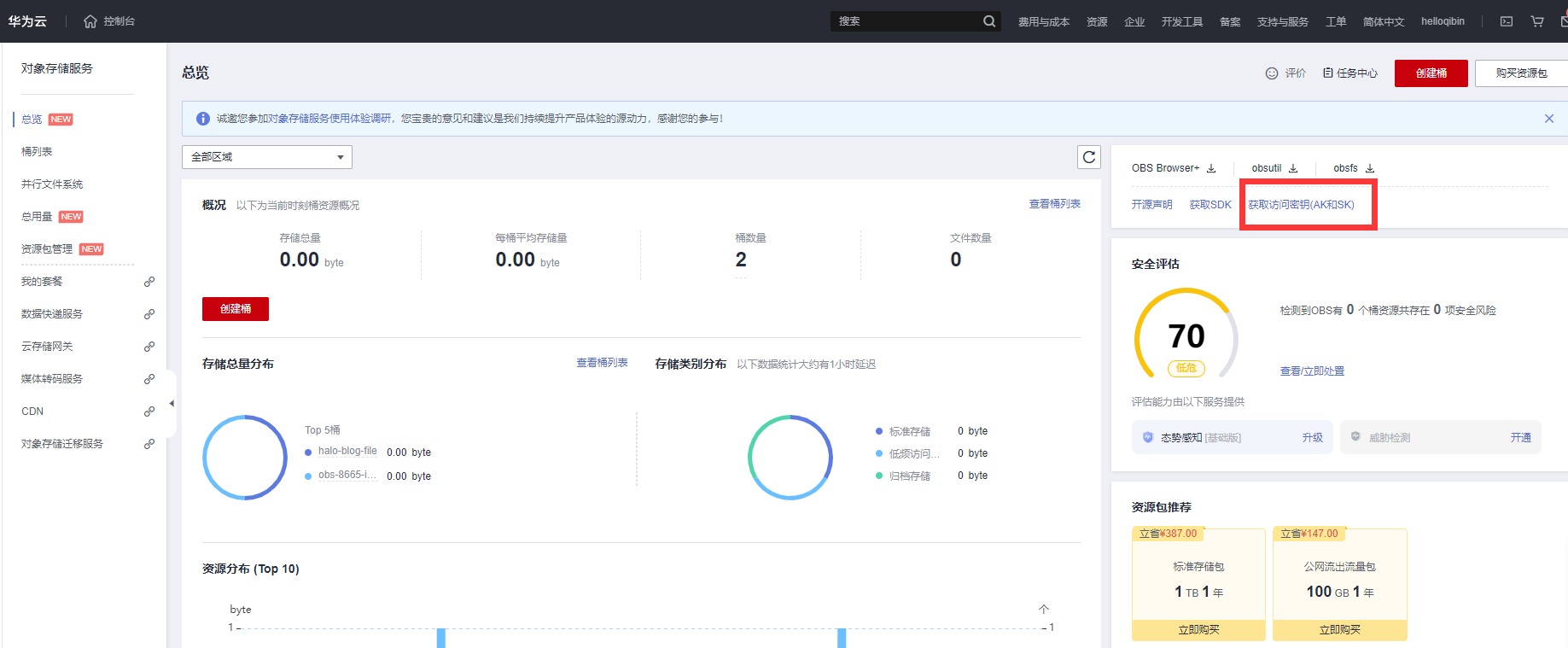The image size is (1568, 648).
Task: Open the cloud shell terminal icon
Action: tap(1507, 21)
